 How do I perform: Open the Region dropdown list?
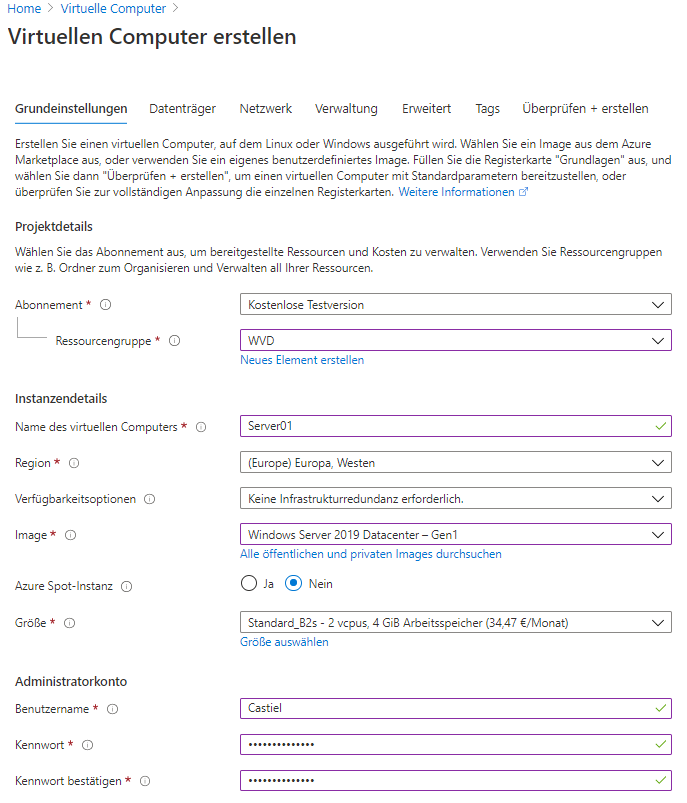tap(455, 462)
